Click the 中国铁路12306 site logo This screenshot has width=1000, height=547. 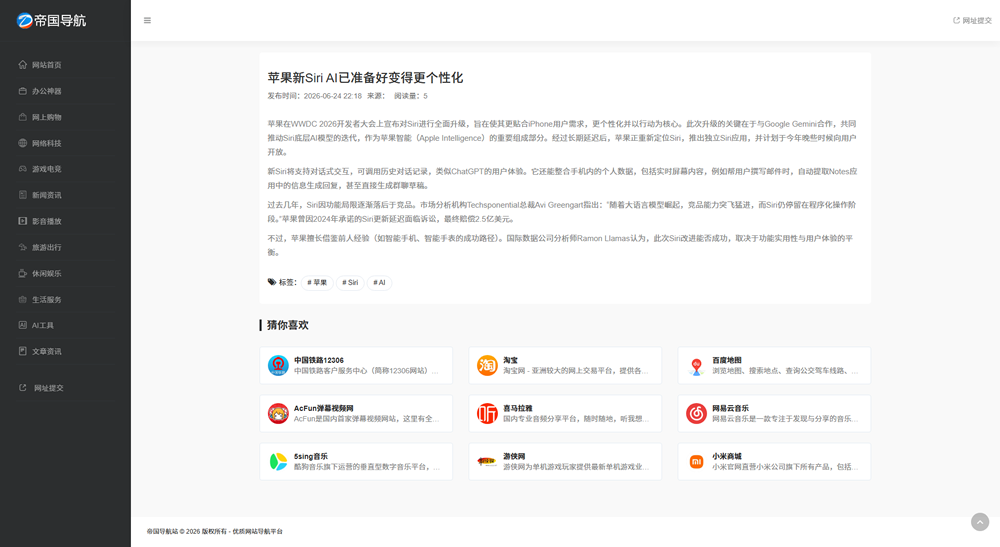[x=278, y=365]
